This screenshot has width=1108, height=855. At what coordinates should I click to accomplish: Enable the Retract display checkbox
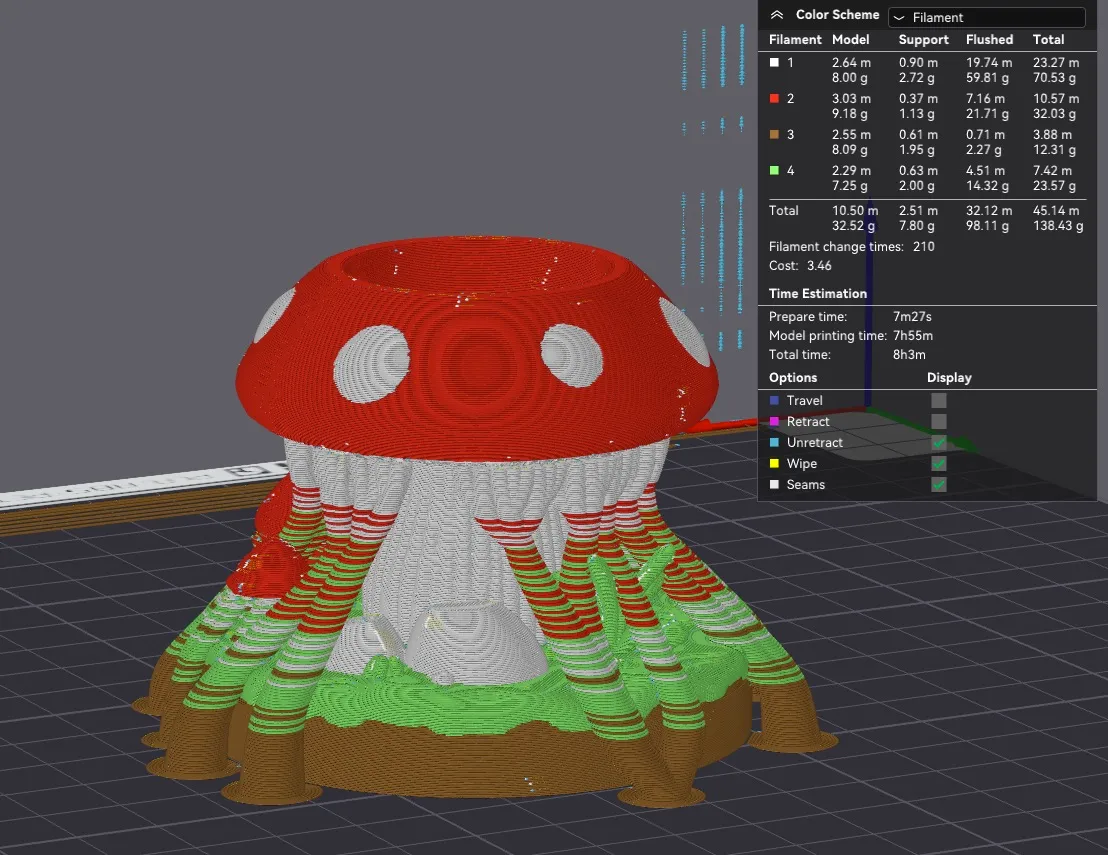point(938,421)
